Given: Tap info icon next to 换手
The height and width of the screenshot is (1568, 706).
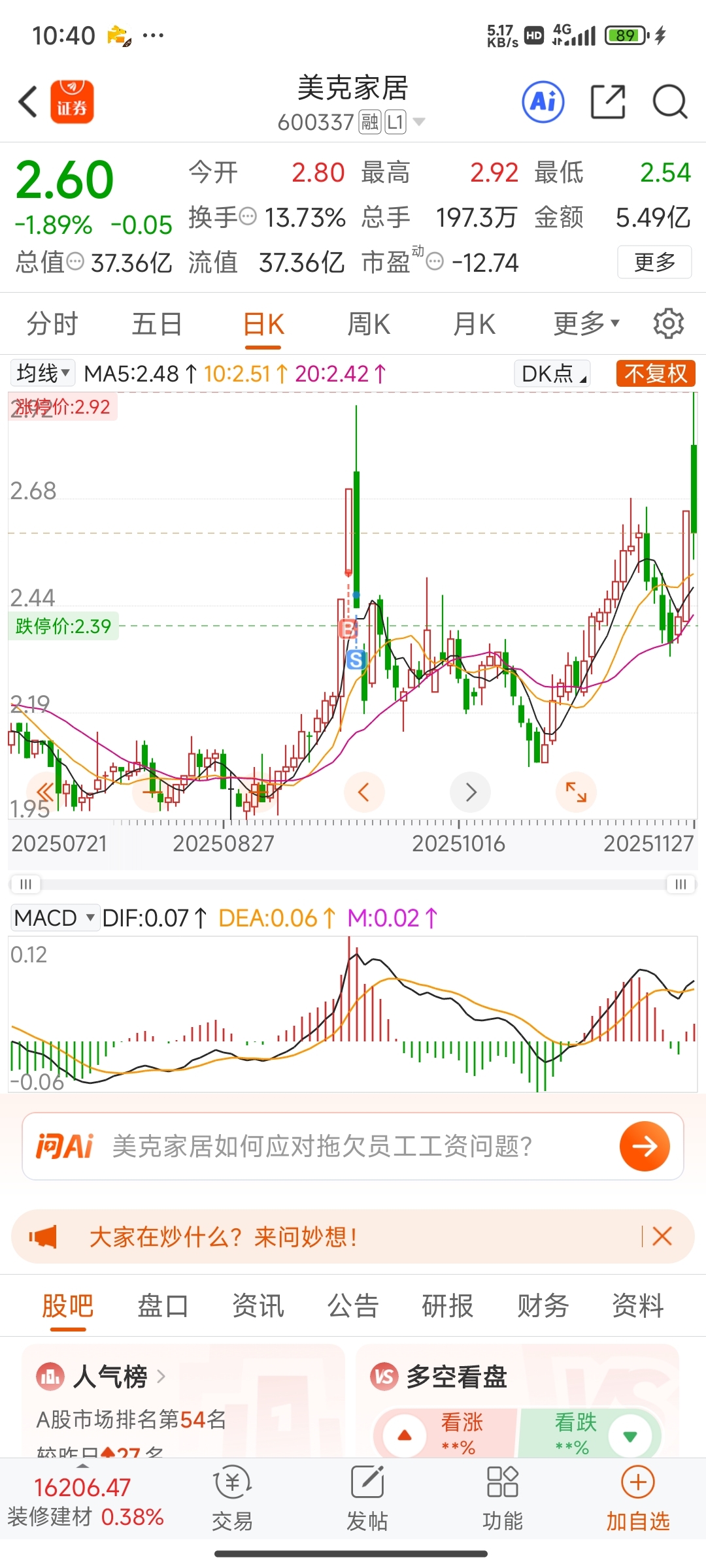Looking at the screenshot, I should point(248,216).
